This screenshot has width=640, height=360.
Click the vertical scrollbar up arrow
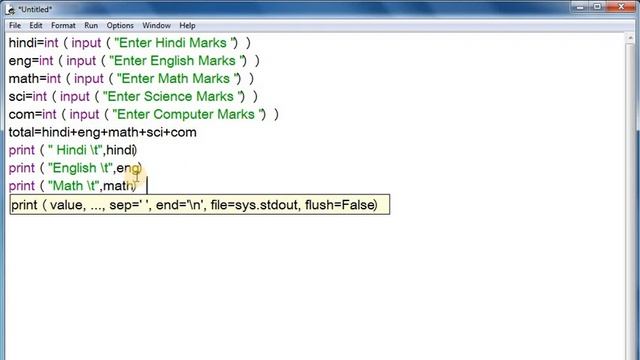(630, 38)
